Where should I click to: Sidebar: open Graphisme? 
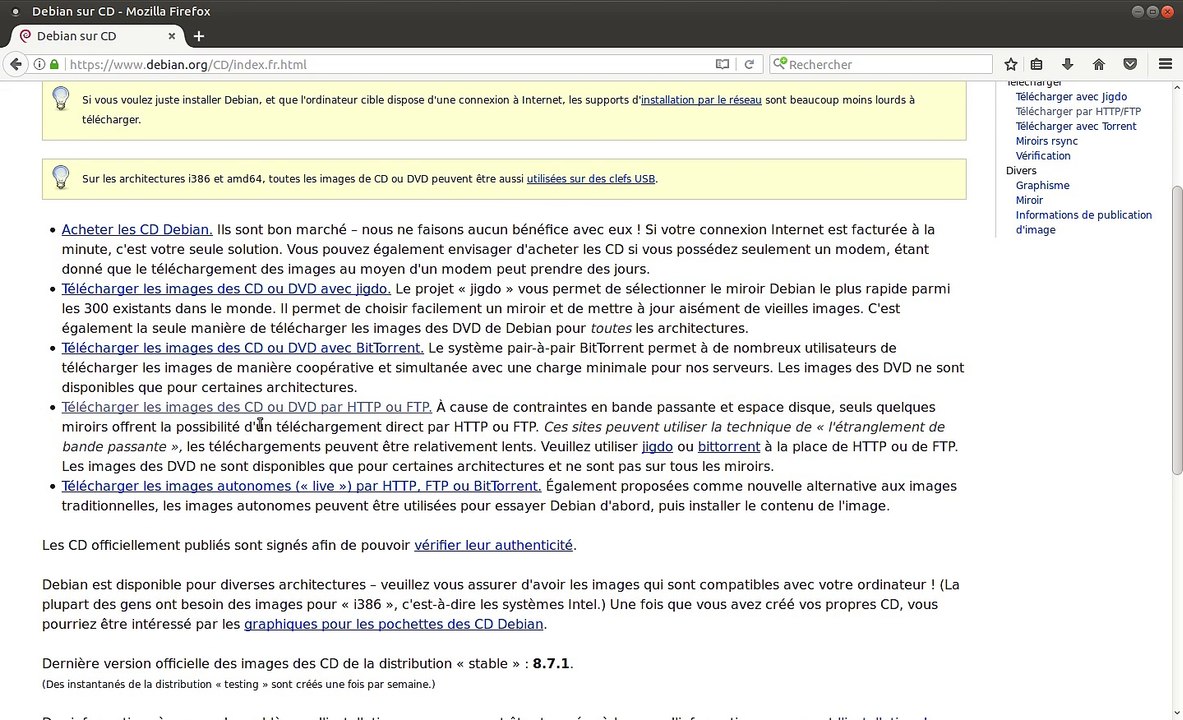coord(1042,185)
